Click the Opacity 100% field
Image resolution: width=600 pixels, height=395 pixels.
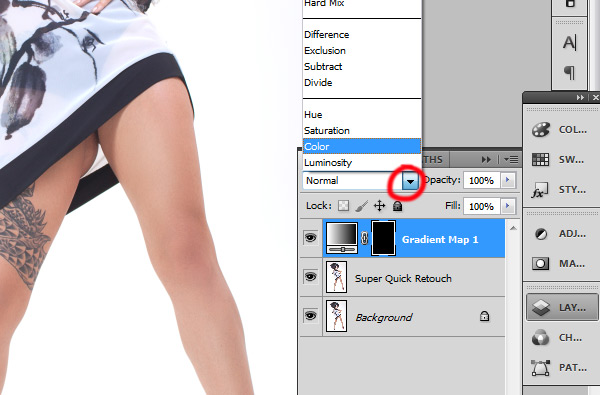(x=481, y=180)
